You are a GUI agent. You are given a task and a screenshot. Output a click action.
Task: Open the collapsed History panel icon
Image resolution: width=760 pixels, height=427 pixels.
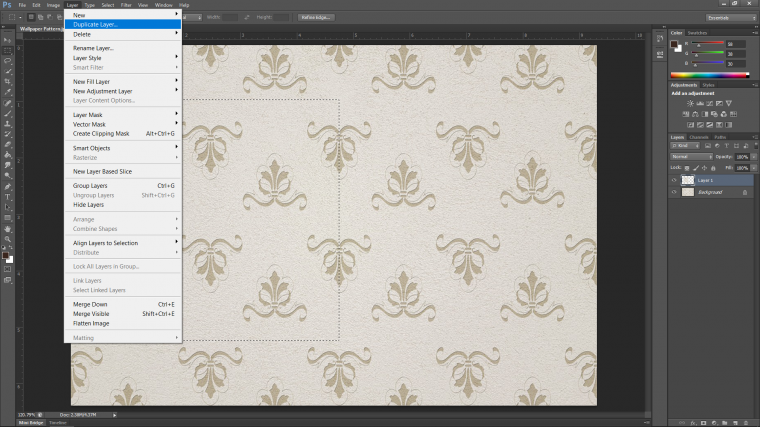point(660,39)
